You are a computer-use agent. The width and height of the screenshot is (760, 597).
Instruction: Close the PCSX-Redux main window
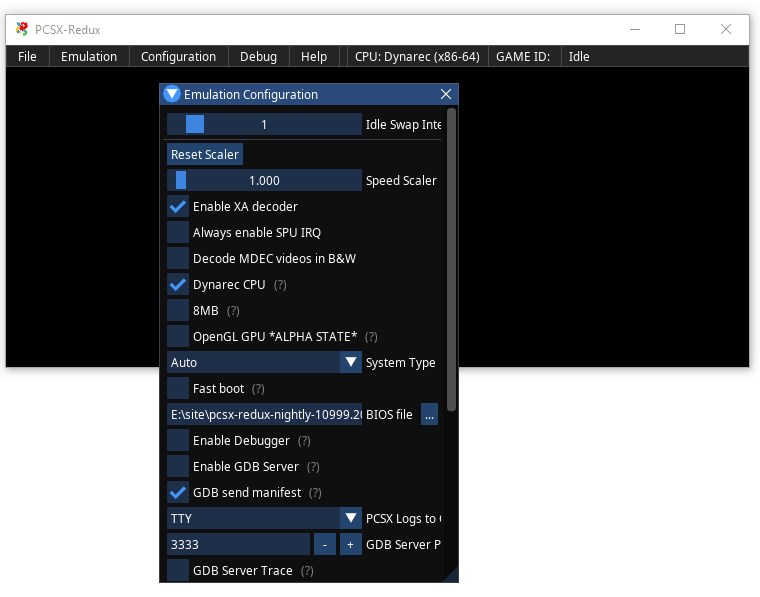(x=726, y=30)
